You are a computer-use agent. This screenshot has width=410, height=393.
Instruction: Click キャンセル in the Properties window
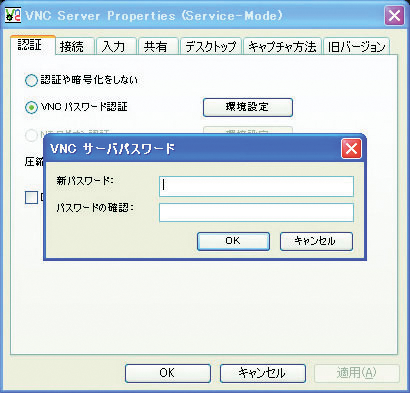pyautogui.click(x=263, y=373)
